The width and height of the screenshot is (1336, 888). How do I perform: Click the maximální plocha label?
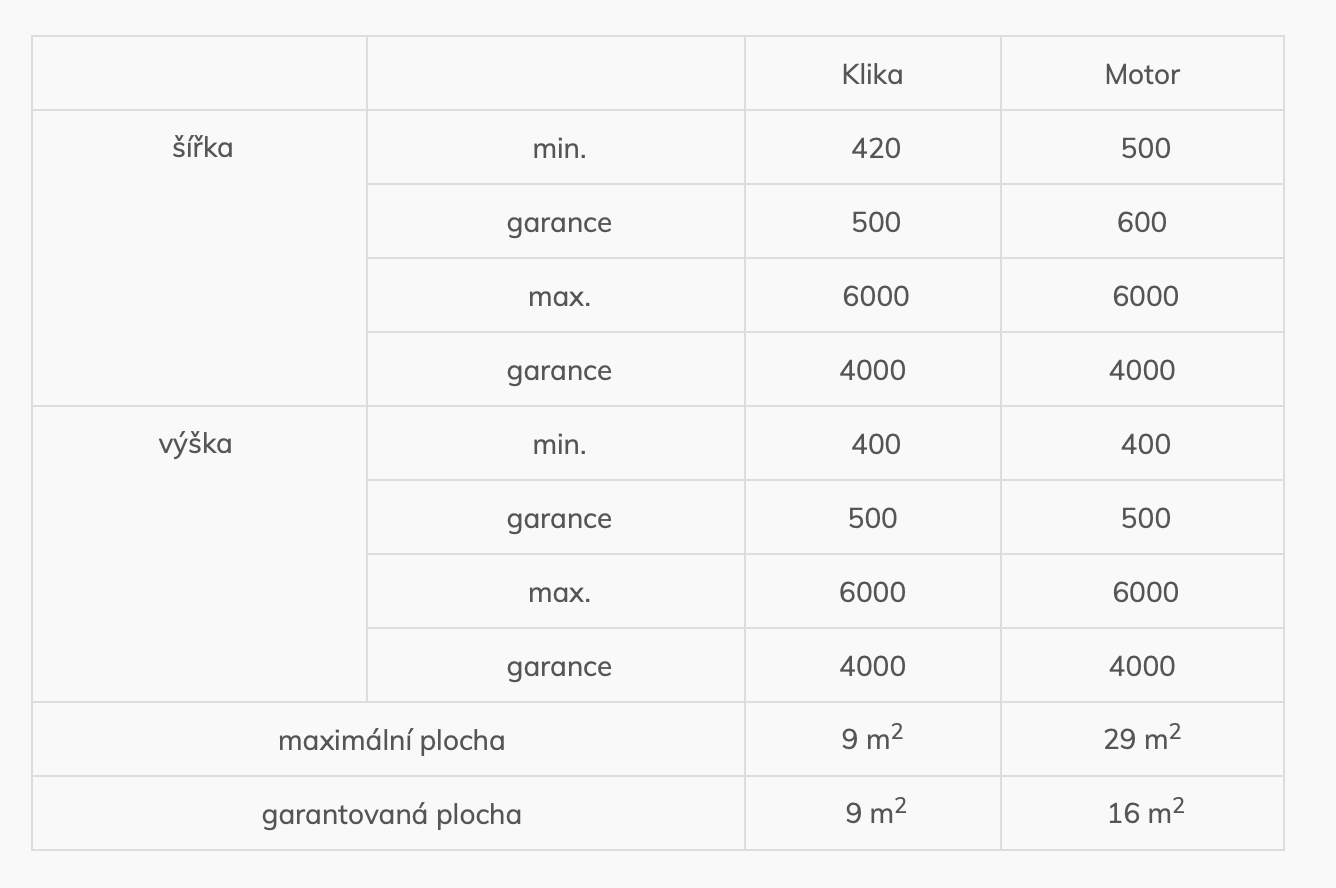click(392, 740)
